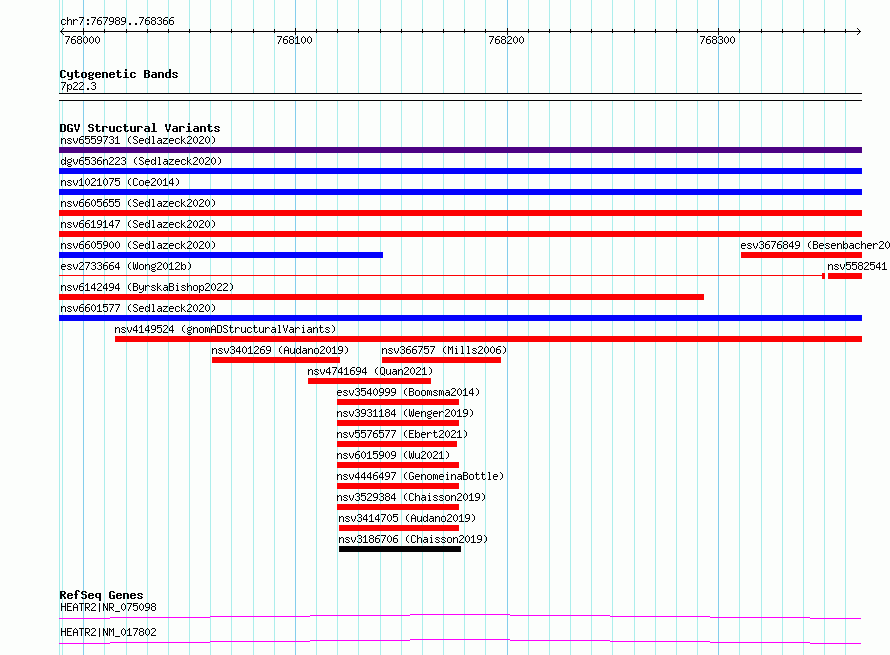The width and height of the screenshot is (890, 655).
Task: Open nsv4446497 (GenomeinaBottle) label
Action: click(x=420, y=476)
